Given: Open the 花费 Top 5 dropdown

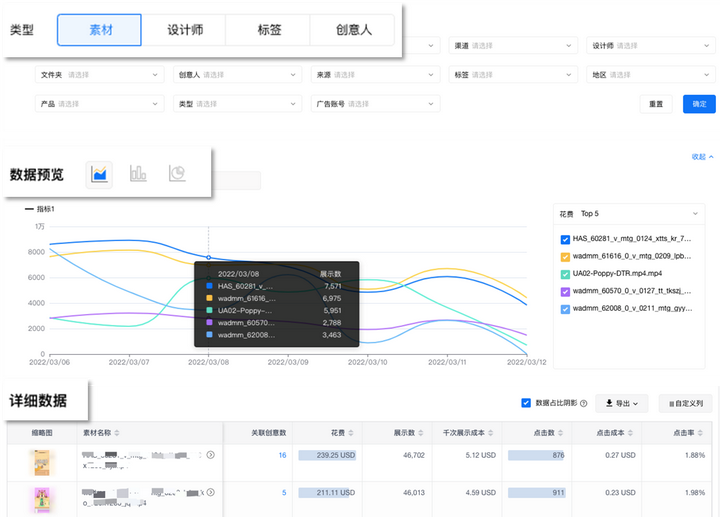Looking at the screenshot, I should pyautogui.click(x=629, y=214).
